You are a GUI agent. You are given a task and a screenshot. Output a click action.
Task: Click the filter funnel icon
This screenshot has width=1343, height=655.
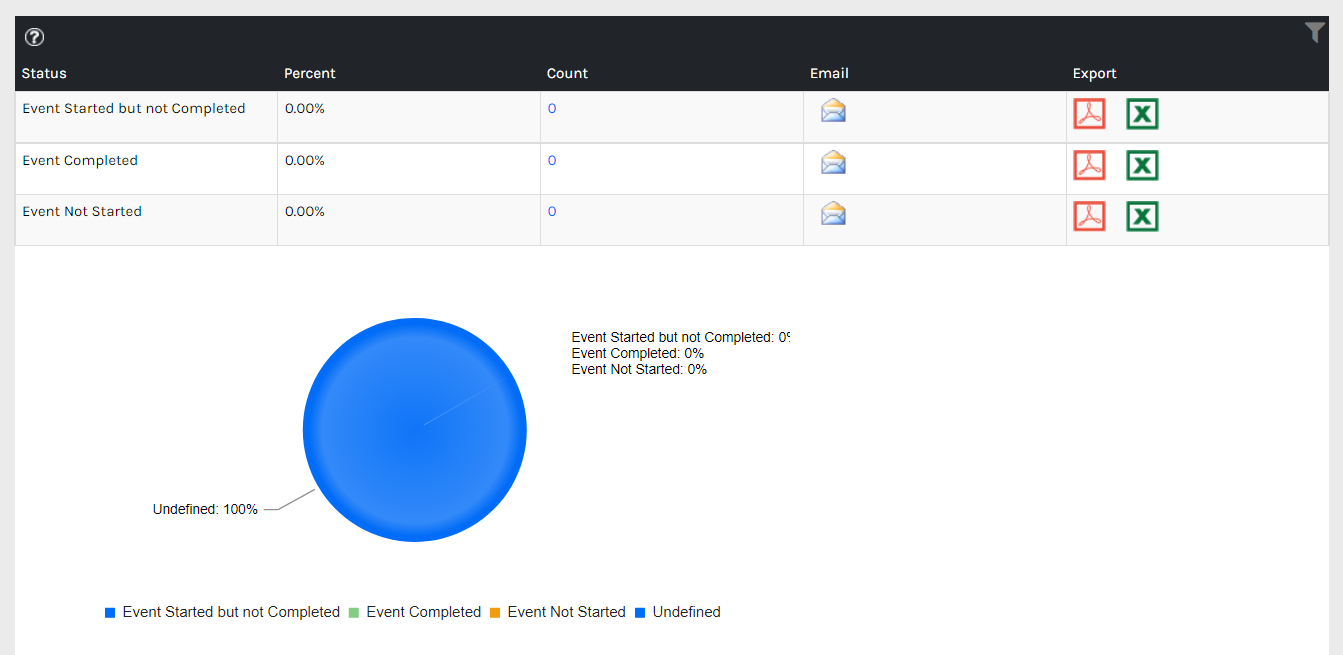click(x=1315, y=33)
